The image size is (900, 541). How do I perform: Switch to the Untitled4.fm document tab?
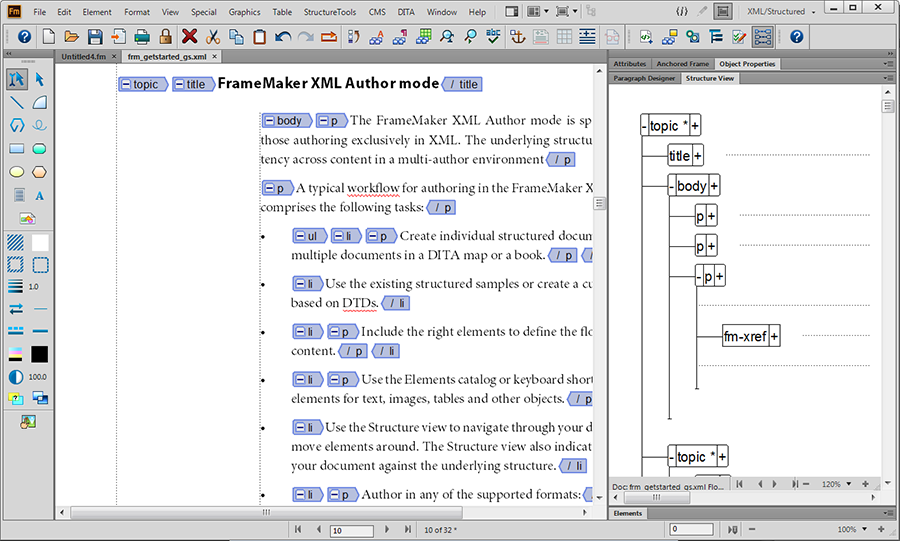coord(84,58)
